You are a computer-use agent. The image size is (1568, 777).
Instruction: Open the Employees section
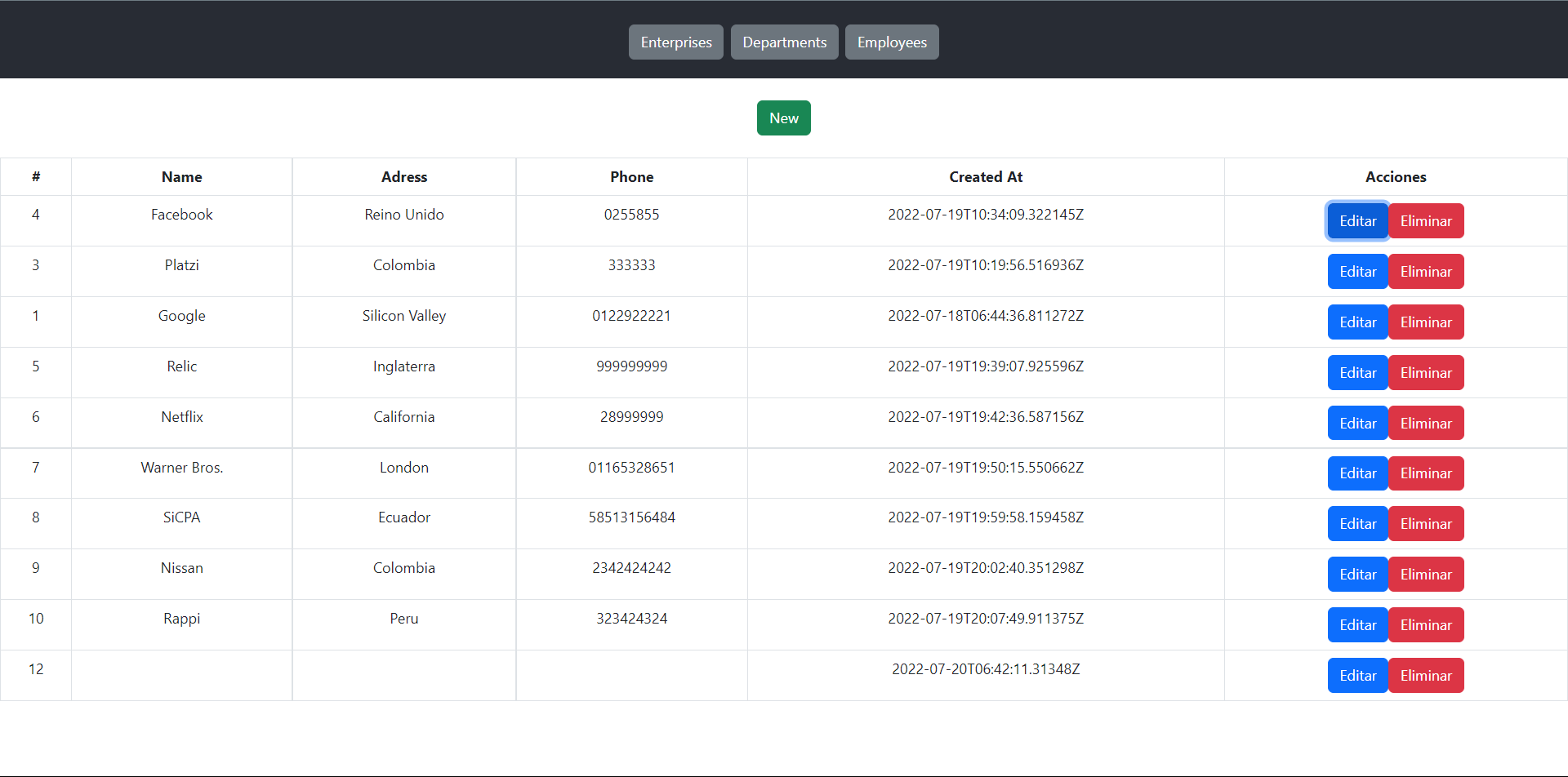coord(892,42)
